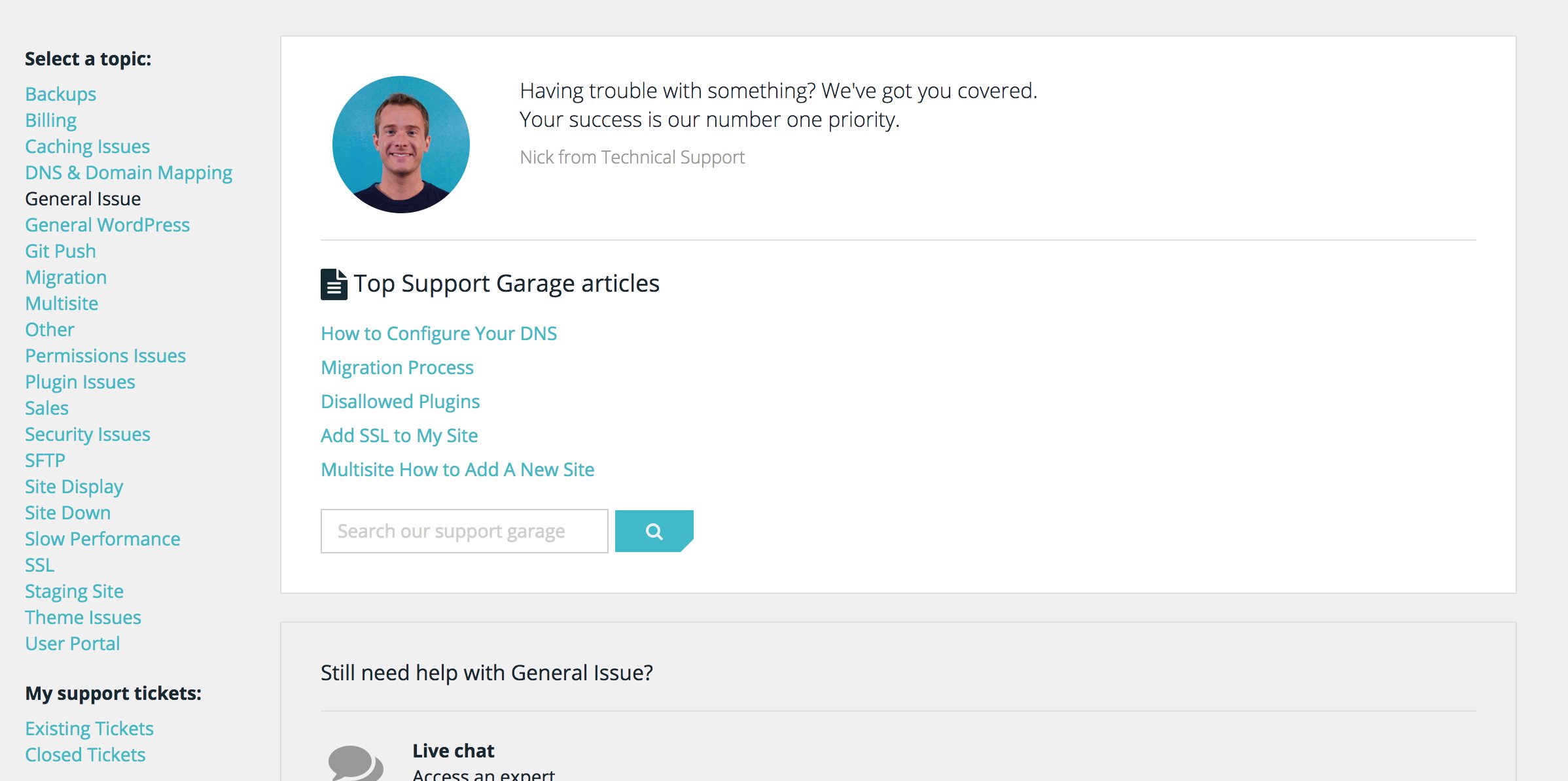Viewport: 1568px width, 781px height.
Task: Select the Git Push topic
Action: tap(60, 251)
